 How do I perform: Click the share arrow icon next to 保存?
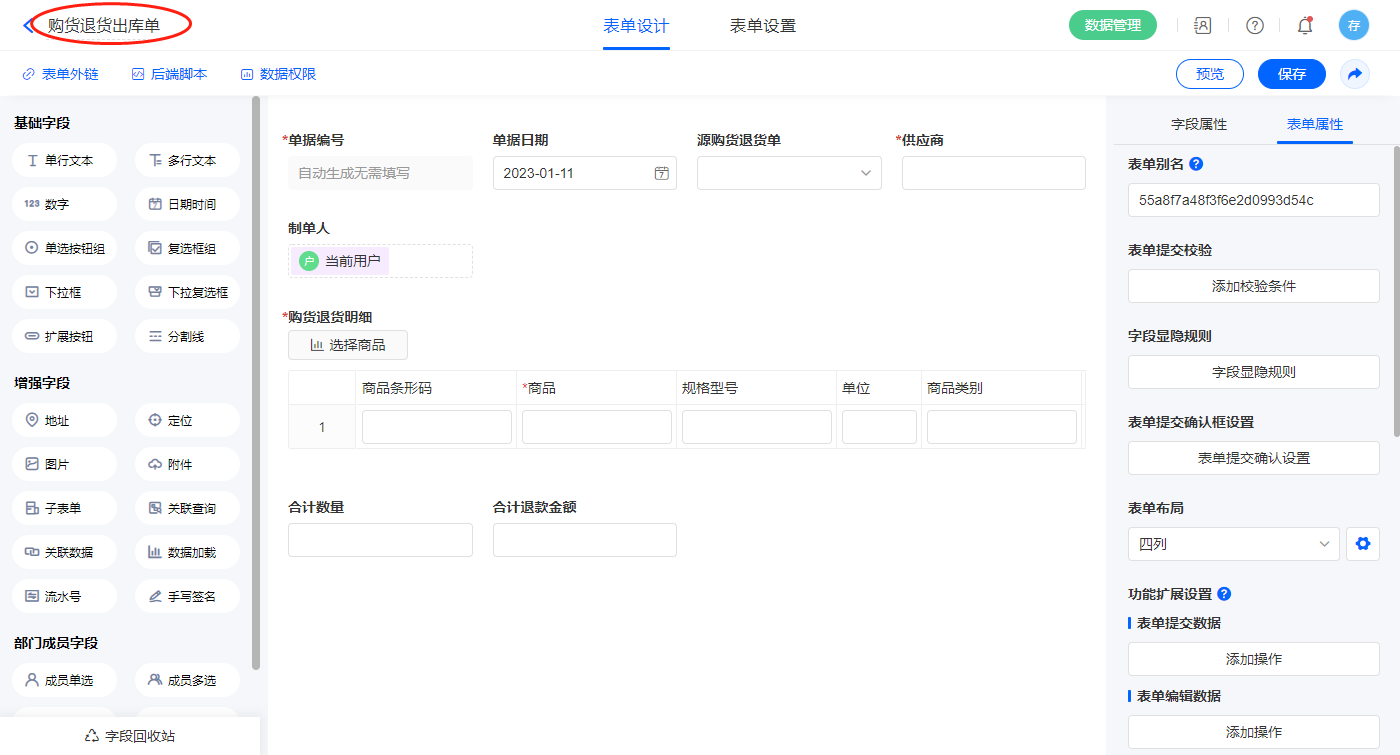[x=1354, y=74]
